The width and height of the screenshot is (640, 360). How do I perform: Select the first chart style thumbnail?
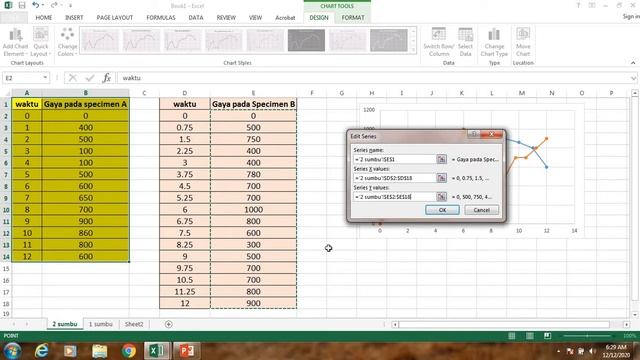click(100, 40)
